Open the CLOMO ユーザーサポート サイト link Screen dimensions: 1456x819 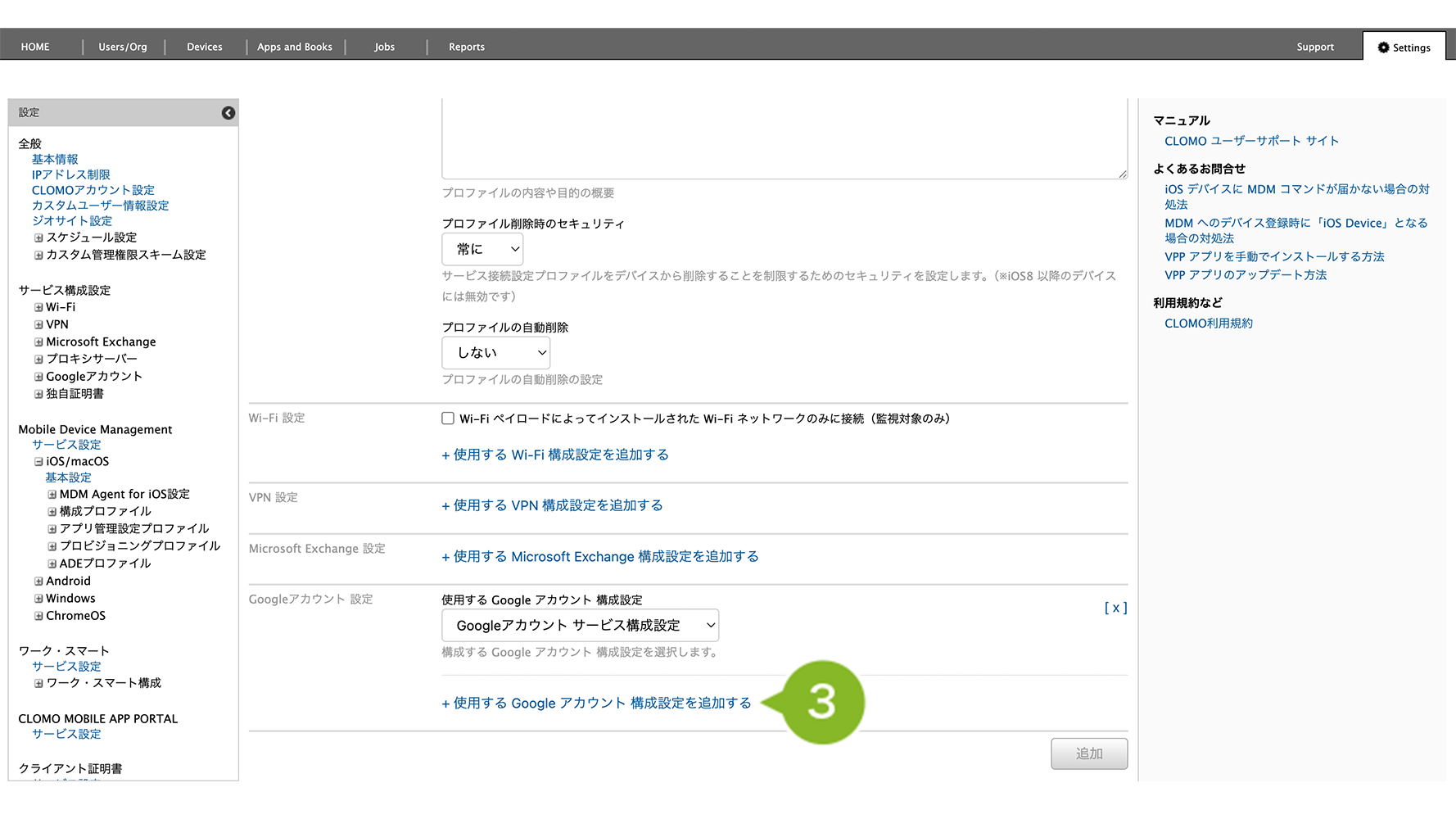click(x=1251, y=141)
